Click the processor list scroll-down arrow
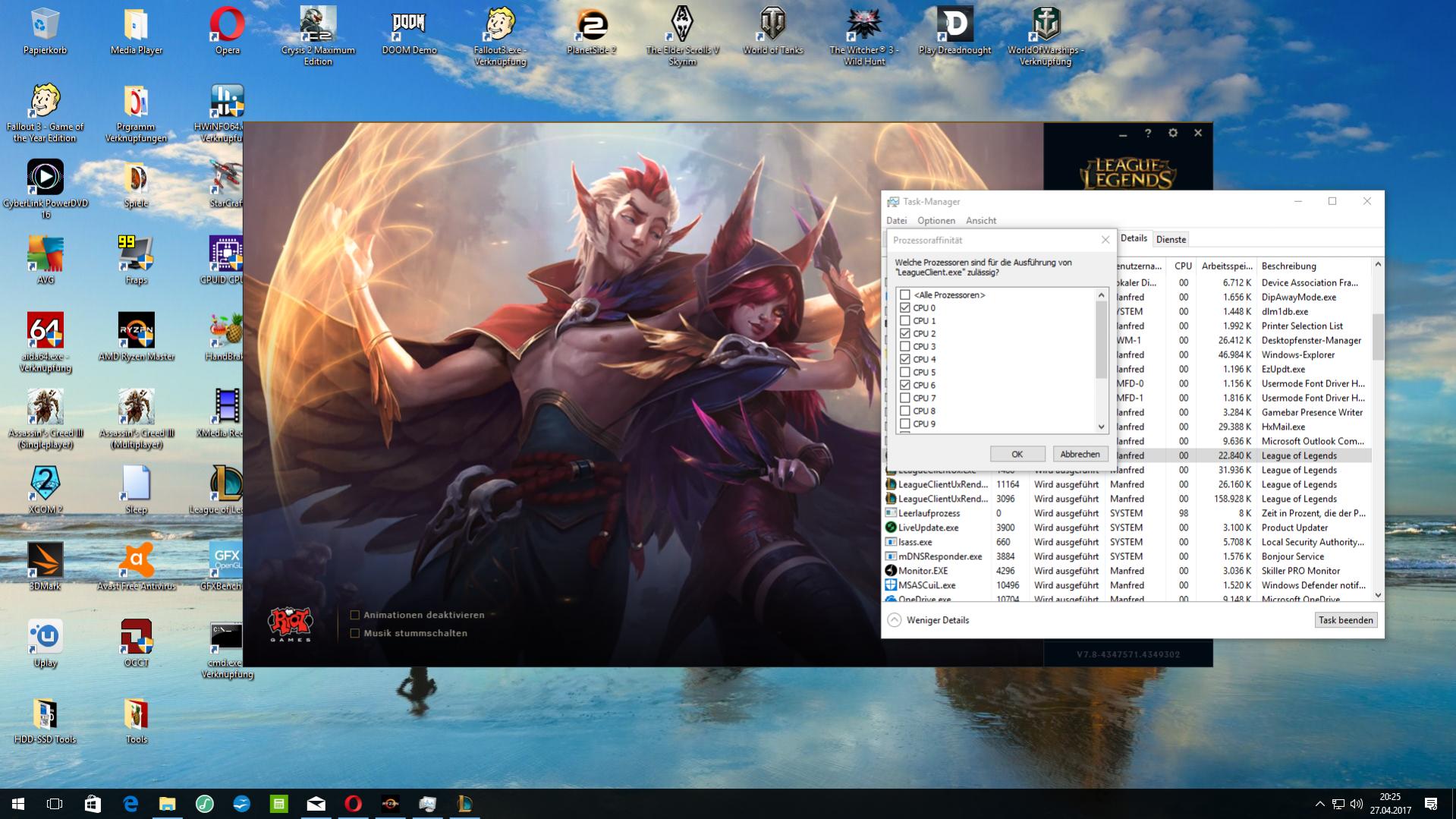The height and width of the screenshot is (819, 1456). pos(1102,427)
